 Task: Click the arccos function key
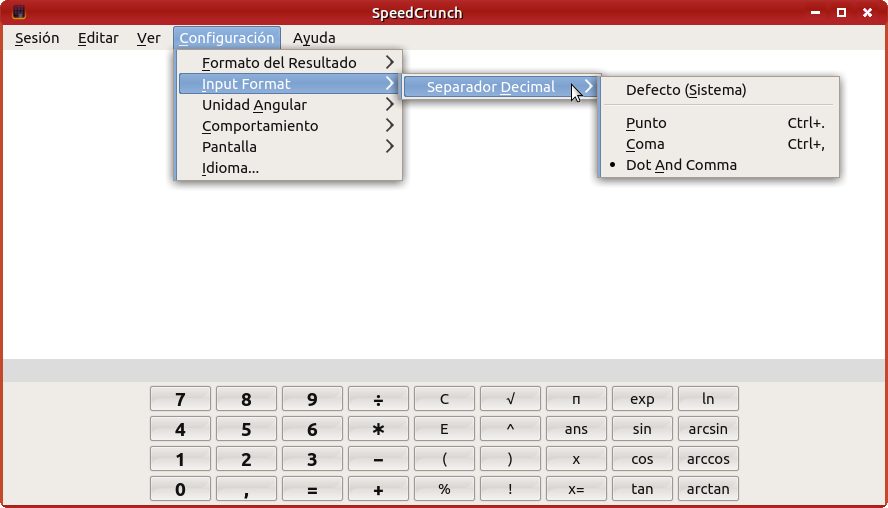click(708, 459)
